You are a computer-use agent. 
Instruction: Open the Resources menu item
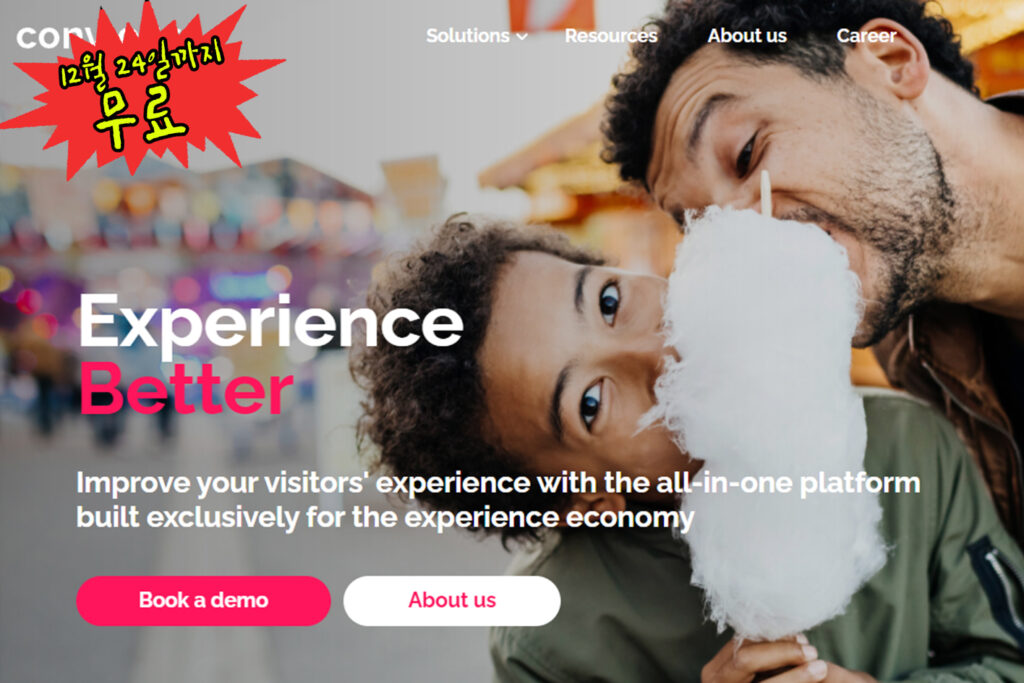tap(611, 36)
